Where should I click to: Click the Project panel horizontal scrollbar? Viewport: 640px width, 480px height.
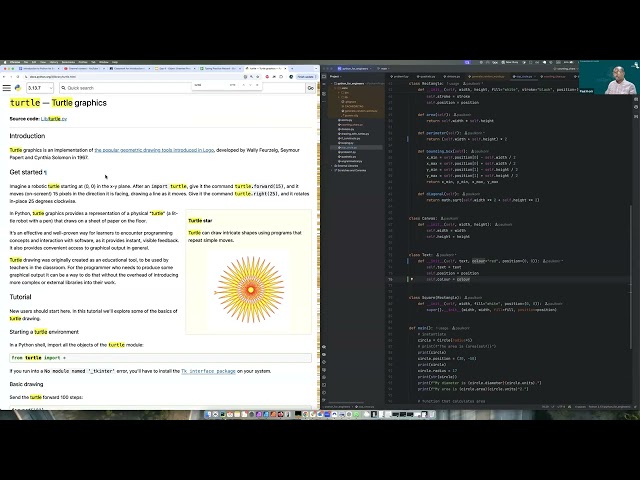coord(345,403)
